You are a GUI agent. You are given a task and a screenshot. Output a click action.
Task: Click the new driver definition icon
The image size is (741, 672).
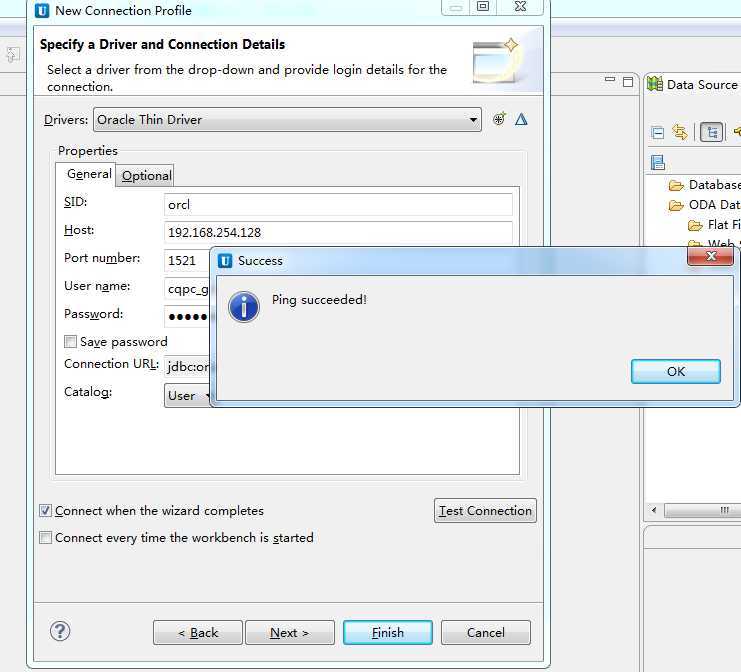[x=499, y=119]
